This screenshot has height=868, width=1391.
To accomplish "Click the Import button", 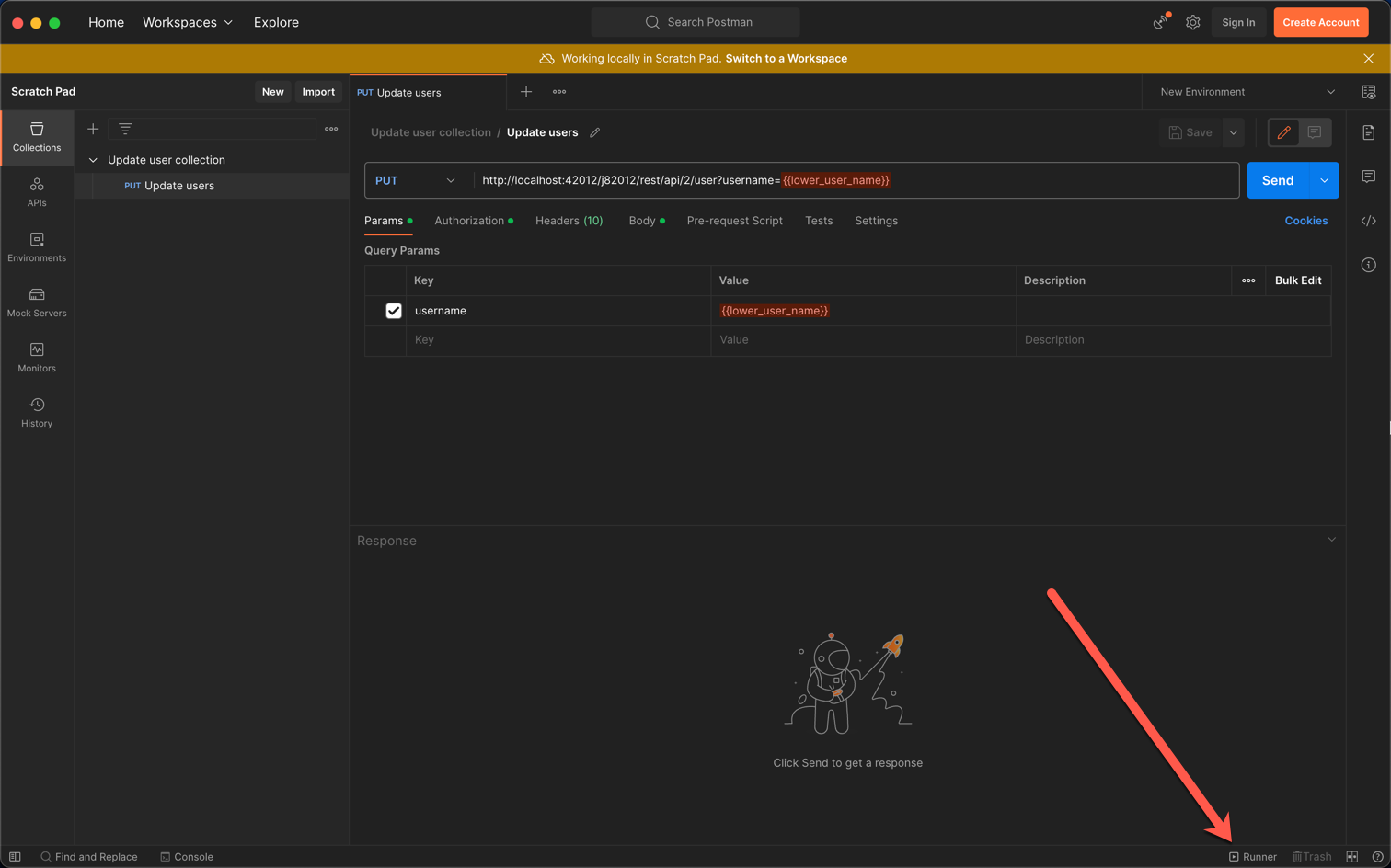I will pos(318,92).
